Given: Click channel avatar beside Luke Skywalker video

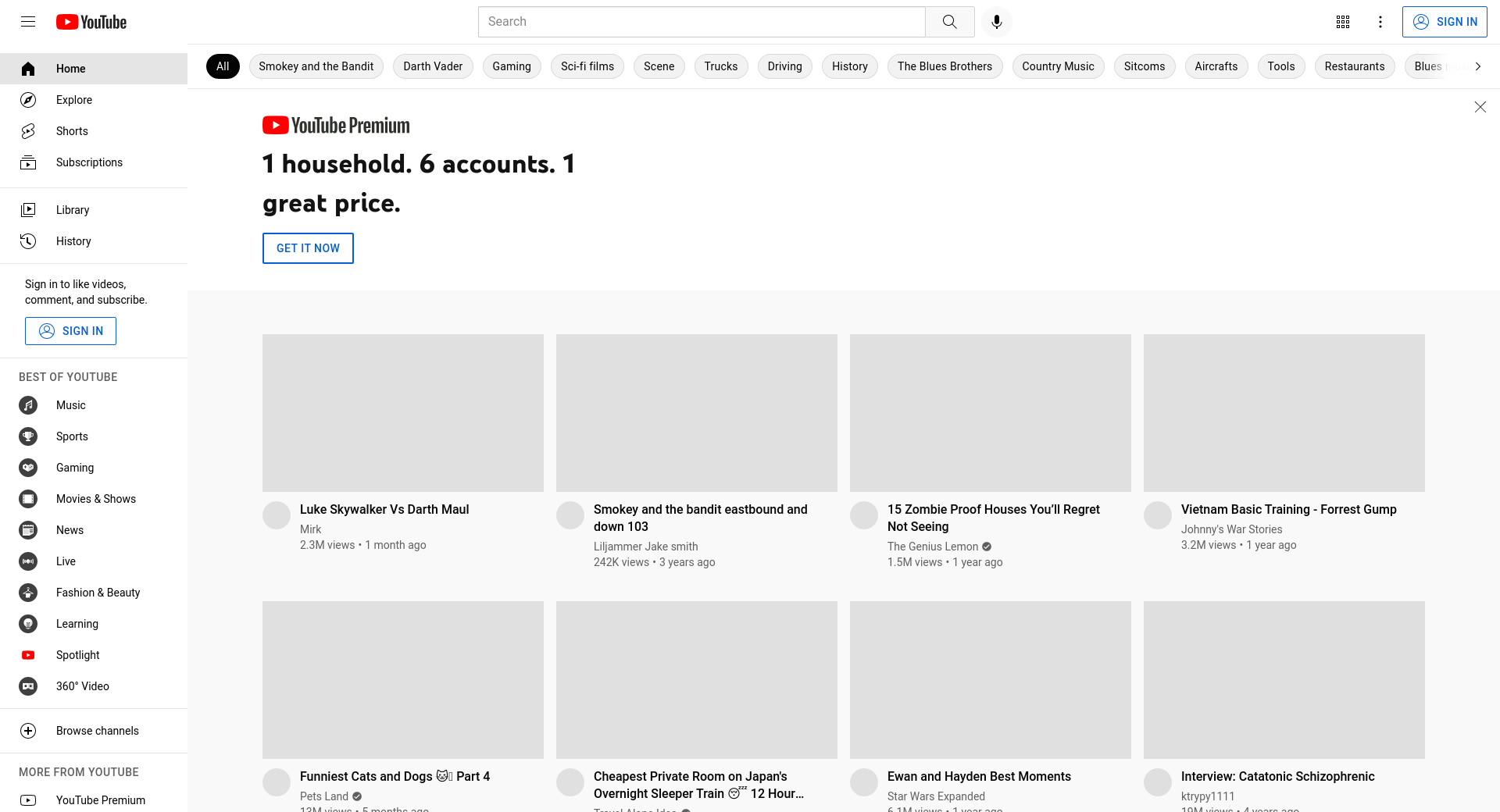Looking at the screenshot, I should point(277,515).
